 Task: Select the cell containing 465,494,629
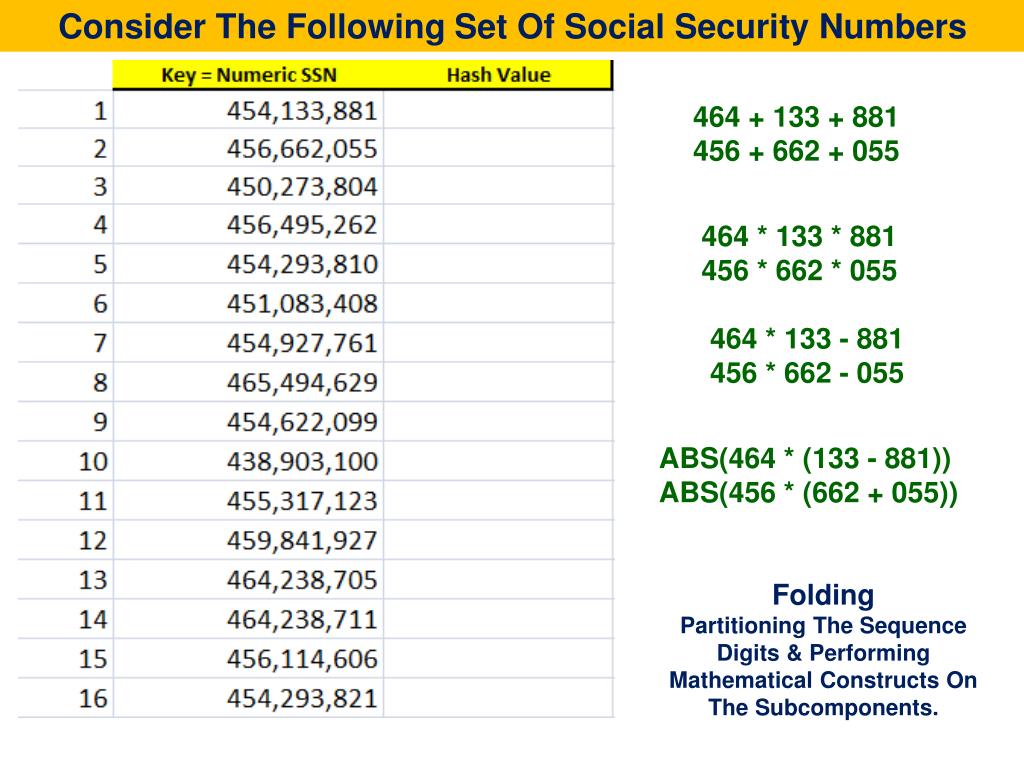tap(248, 382)
